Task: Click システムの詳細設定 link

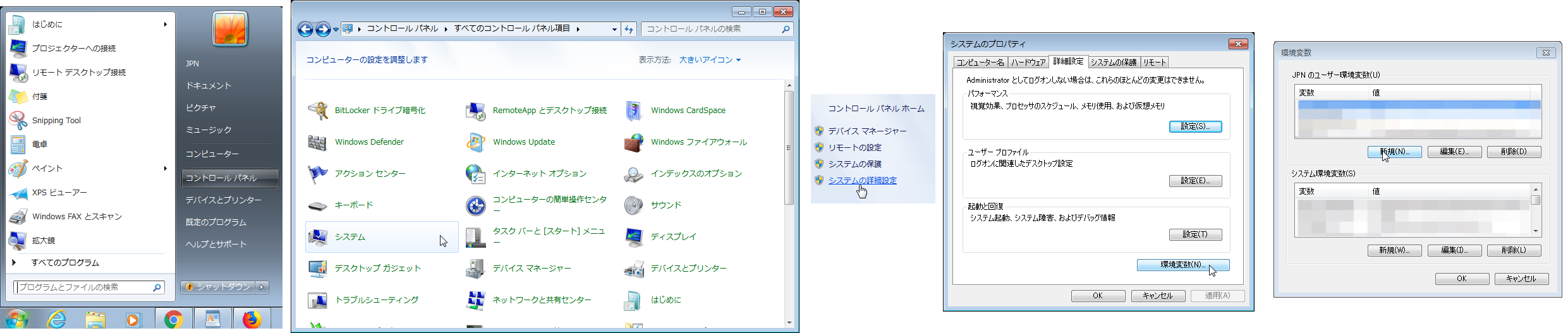Action: [862, 180]
